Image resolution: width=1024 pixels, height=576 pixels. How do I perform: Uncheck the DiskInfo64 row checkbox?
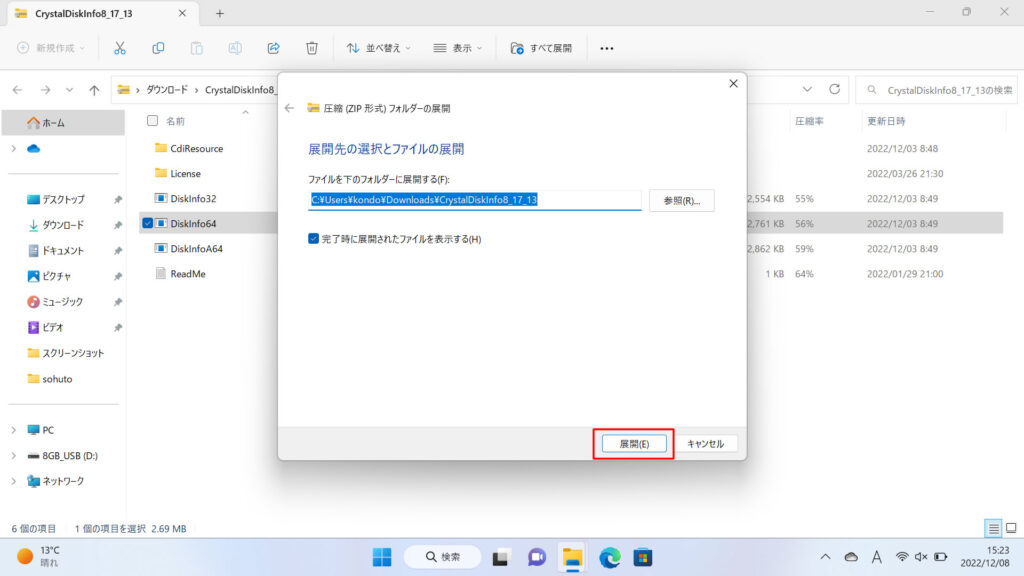click(x=148, y=223)
